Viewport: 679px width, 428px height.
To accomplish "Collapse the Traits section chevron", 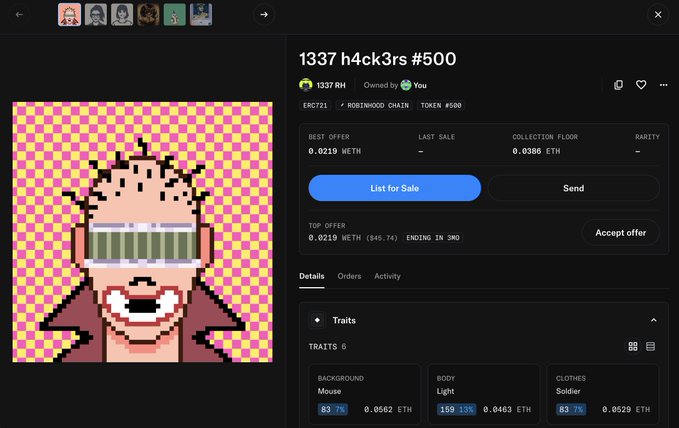I will [653, 320].
